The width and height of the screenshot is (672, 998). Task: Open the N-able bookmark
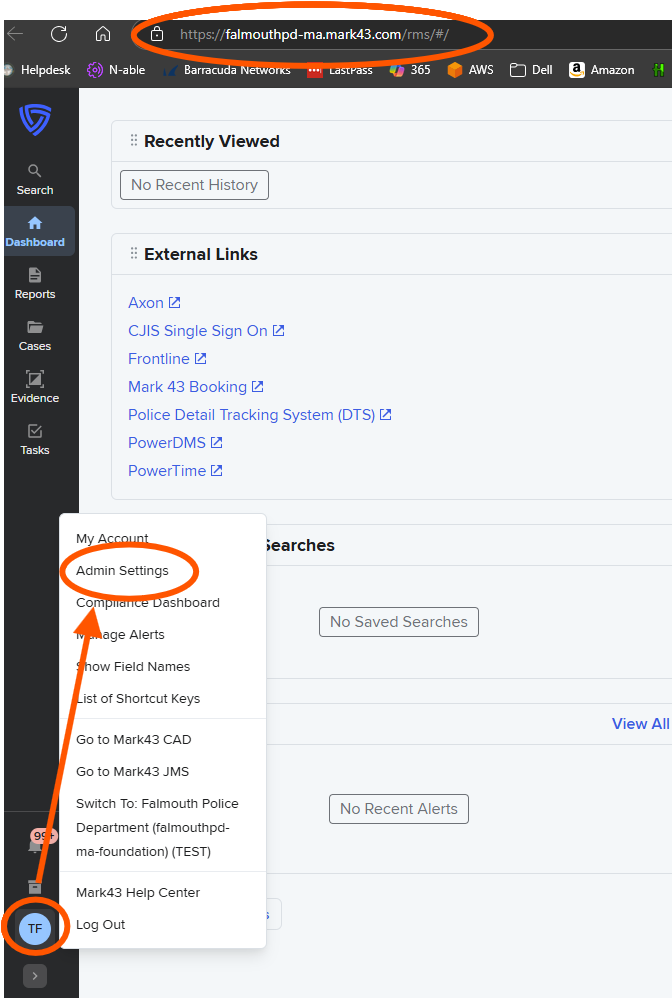116,70
